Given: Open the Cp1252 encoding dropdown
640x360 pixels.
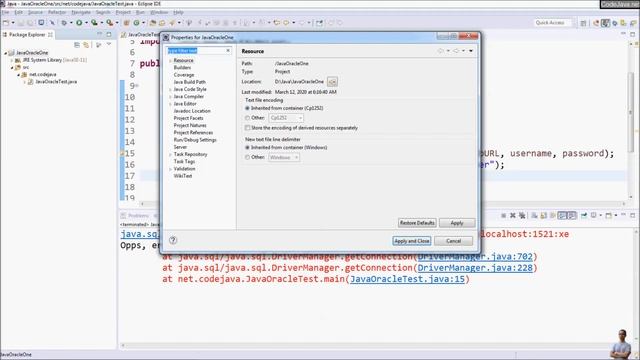Looking at the screenshot, I should pos(286,118).
